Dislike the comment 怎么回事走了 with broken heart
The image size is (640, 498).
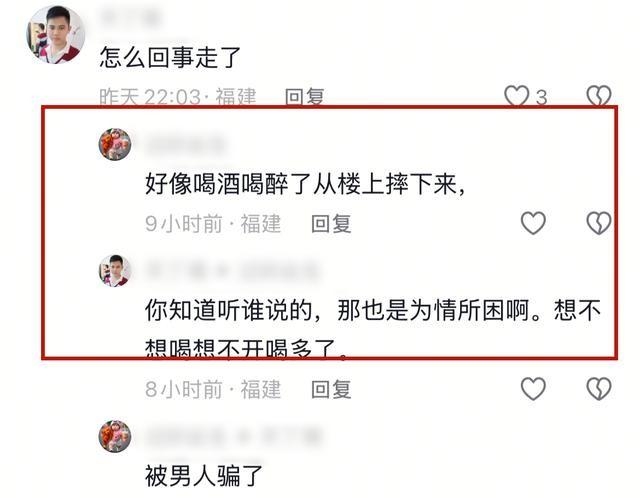click(x=599, y=96)
